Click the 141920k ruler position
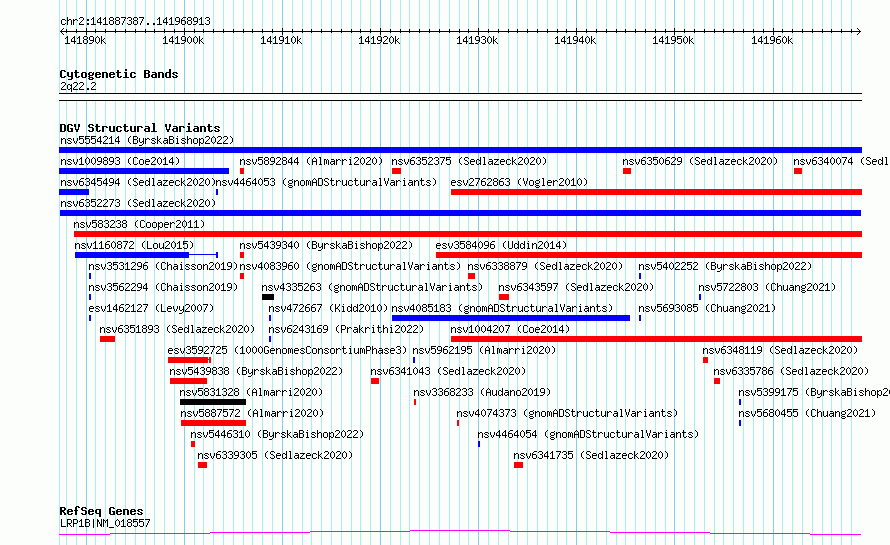Viewport: 890px width, 545px height. [379, 40]
